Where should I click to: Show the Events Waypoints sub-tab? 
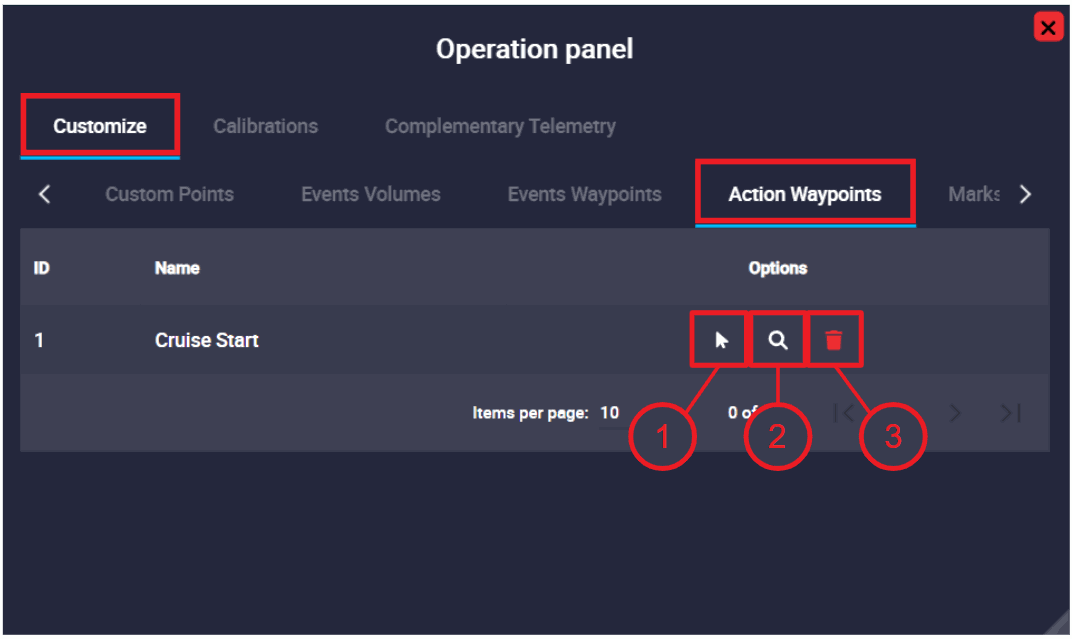(x=584, y=194)
